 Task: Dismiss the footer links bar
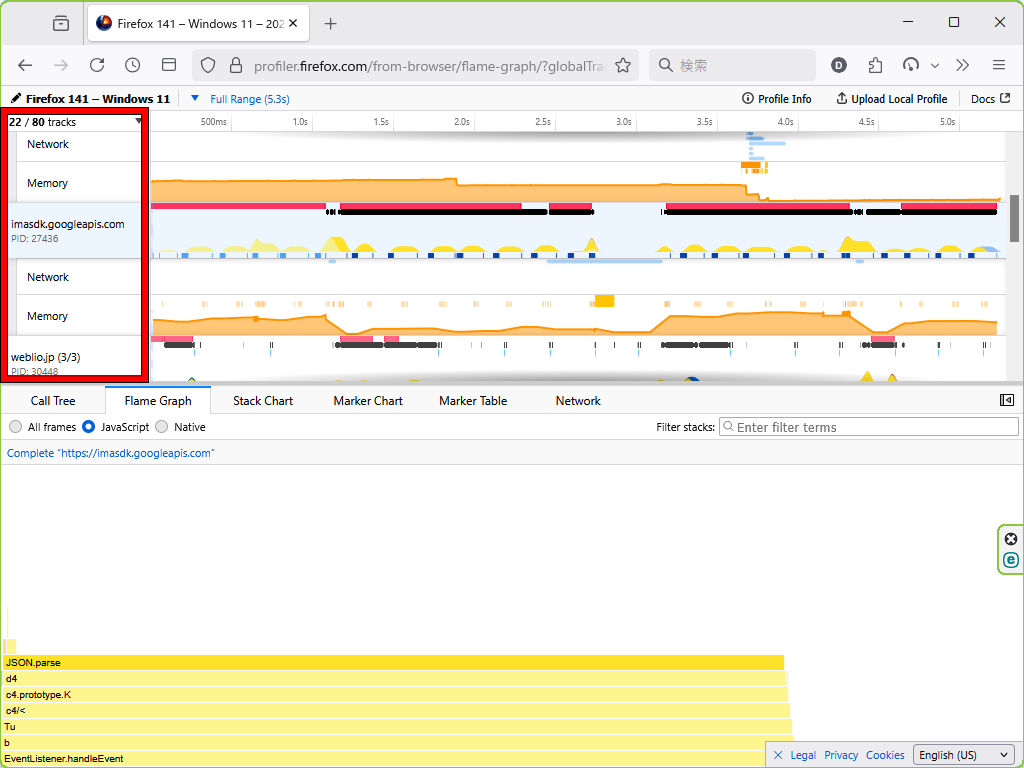coord(778,755)
